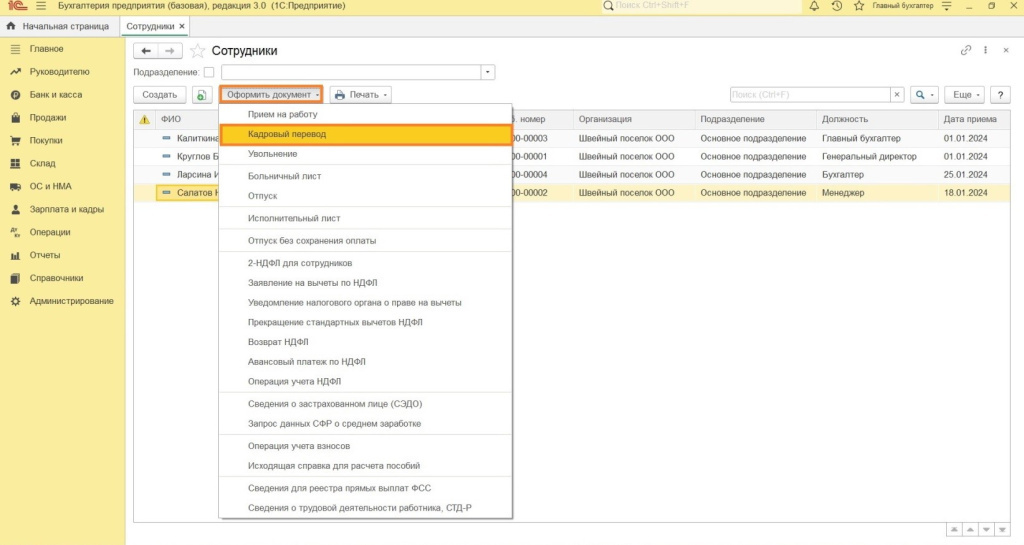Click the list search field Поиск (Ctrl+F)

coord(809,95)
